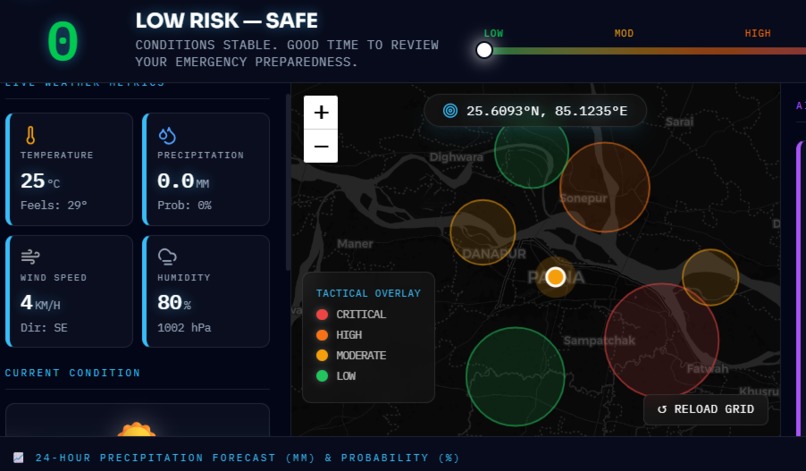Click the risk level slider handle
Screen dimensions: 806x471
[484, 50]
